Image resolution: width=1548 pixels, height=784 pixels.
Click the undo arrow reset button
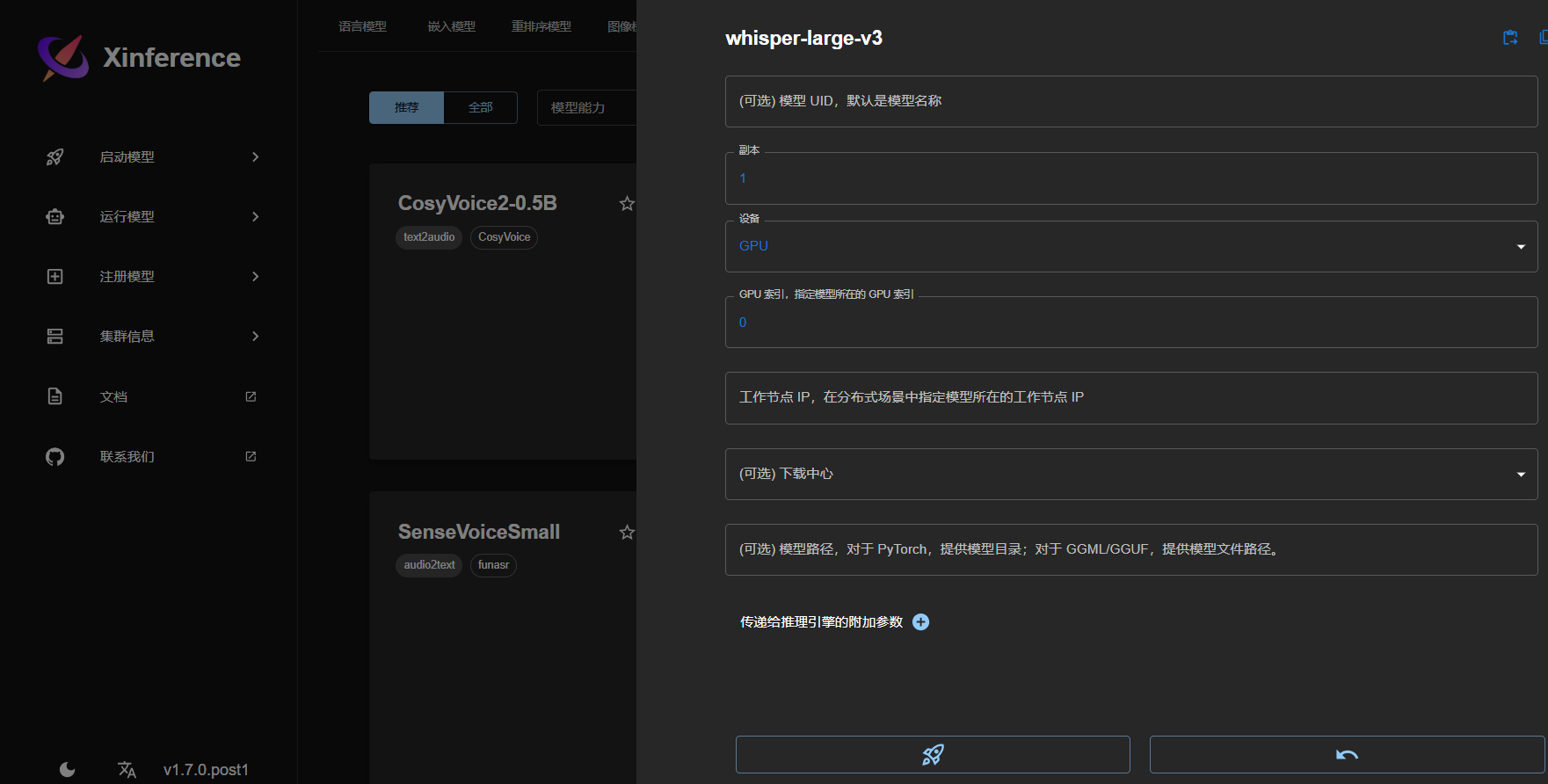pos(1347,754)
